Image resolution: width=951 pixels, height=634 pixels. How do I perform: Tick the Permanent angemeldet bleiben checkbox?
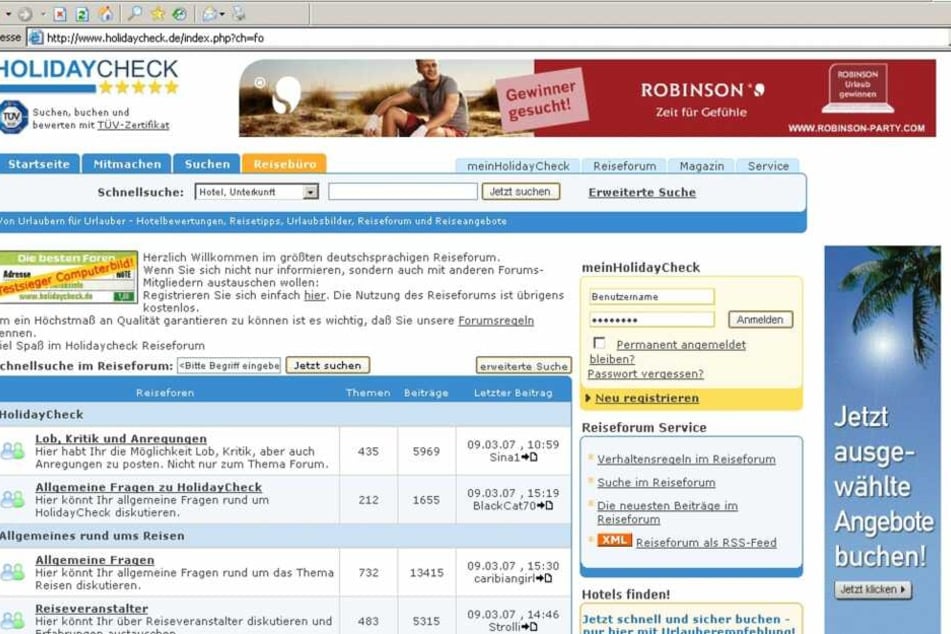599,343
